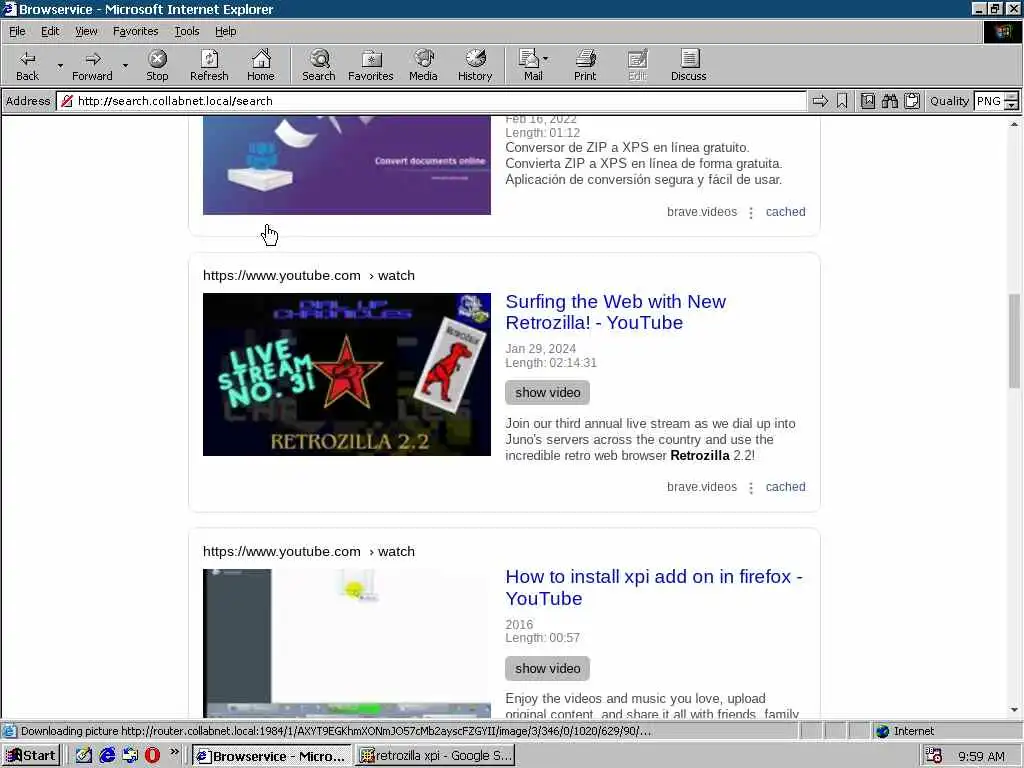Click Retrozilla 2.2 live stream thumbnail
Image resolution: width=1024 pixels, height=768 pixels.
[x=347, y=374]
